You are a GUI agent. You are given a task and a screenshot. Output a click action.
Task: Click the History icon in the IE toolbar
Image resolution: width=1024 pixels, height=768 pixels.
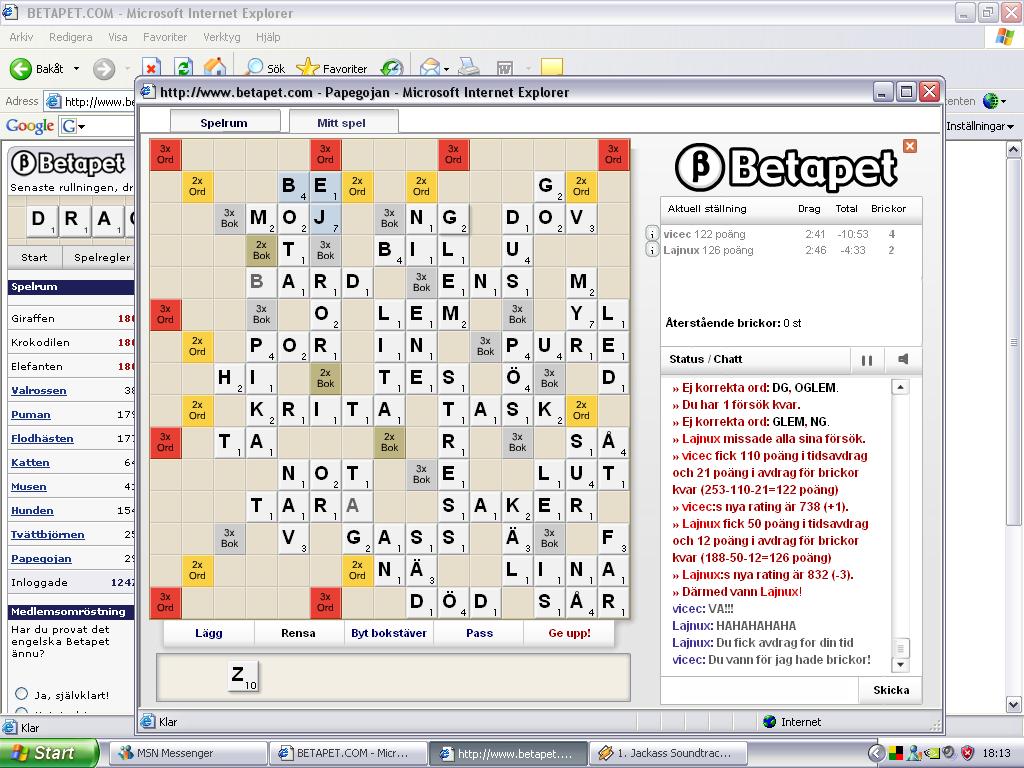[x=392, y=68]
